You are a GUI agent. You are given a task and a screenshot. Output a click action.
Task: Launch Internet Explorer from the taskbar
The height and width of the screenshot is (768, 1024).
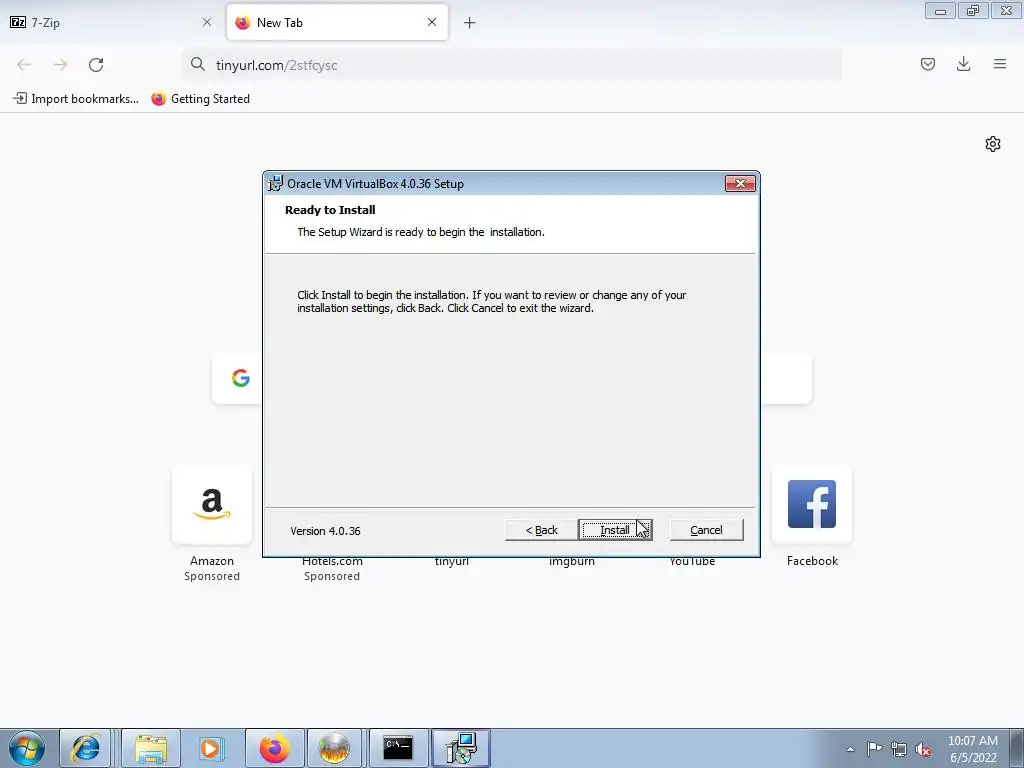tap(86, 748)
